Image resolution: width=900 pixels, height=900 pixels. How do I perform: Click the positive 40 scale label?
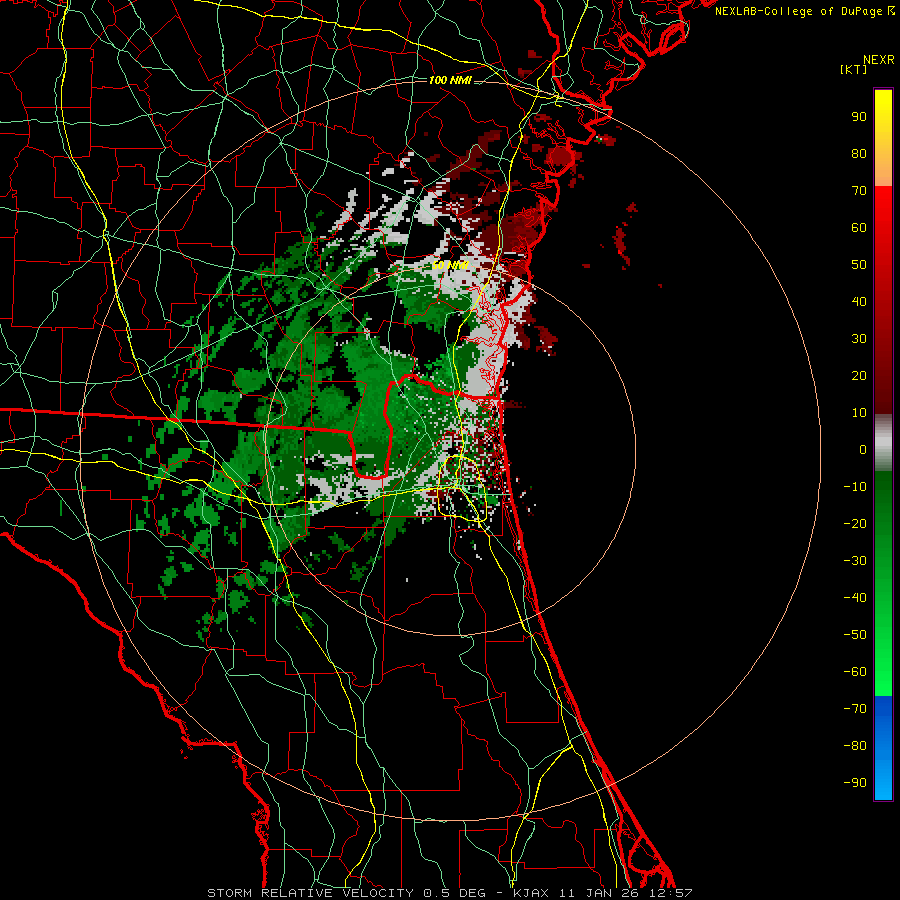[x=859, y=302]
